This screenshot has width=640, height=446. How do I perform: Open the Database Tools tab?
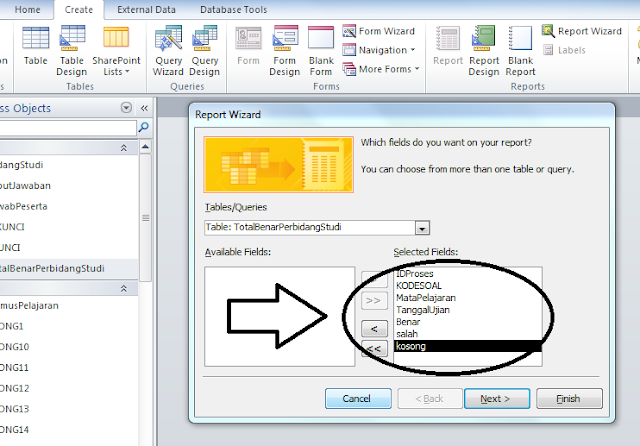point(233,9)
